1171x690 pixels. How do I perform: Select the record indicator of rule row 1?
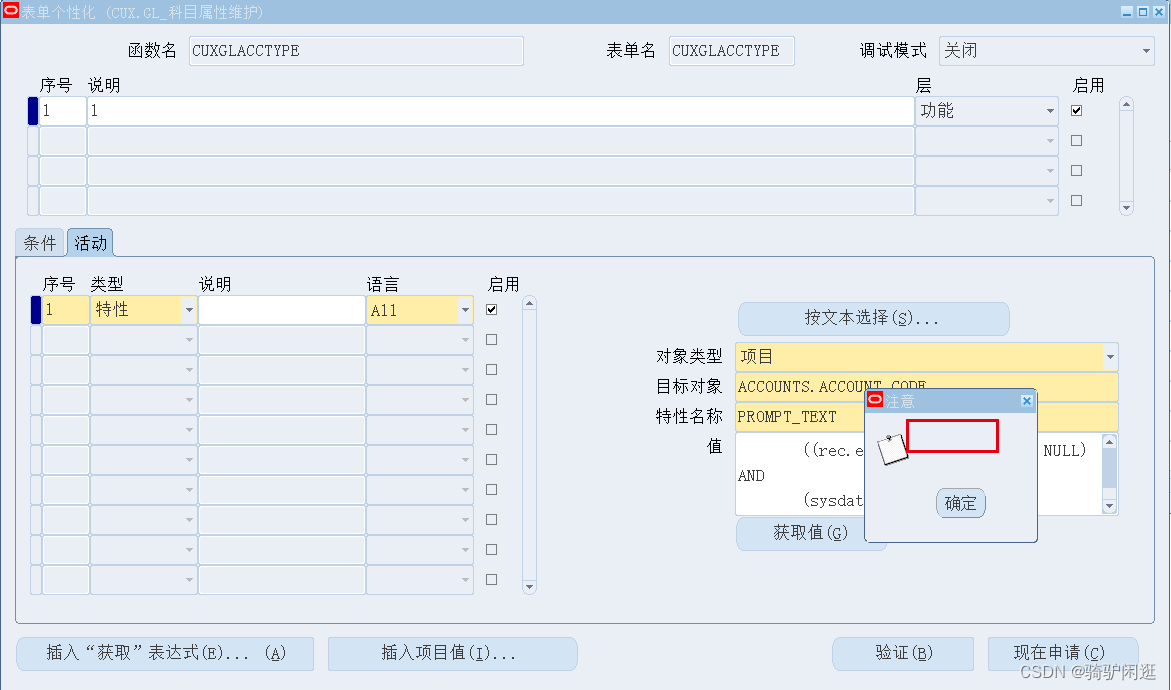33,111
